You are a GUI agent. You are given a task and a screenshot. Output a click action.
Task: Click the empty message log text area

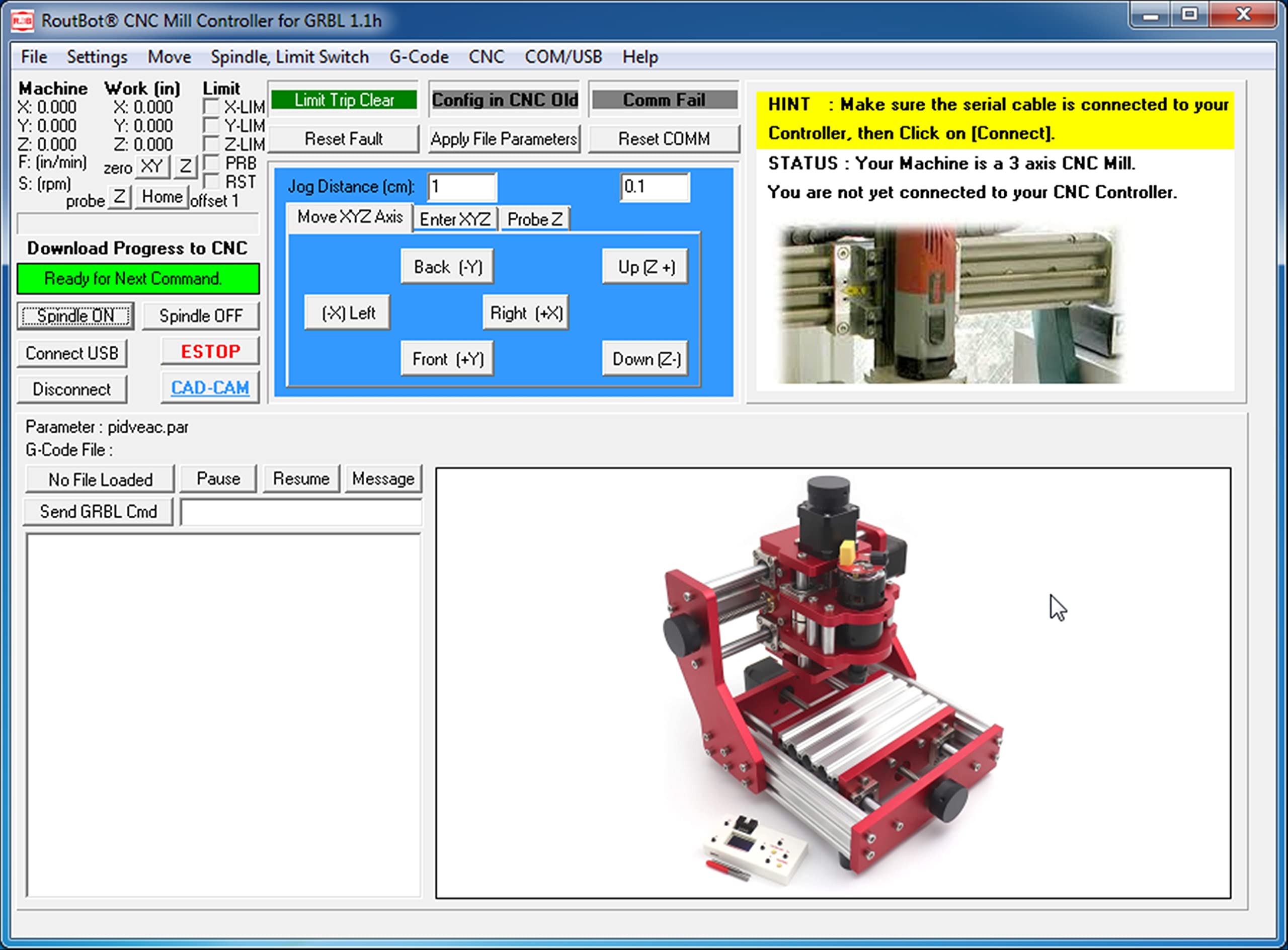coord(224,716)
